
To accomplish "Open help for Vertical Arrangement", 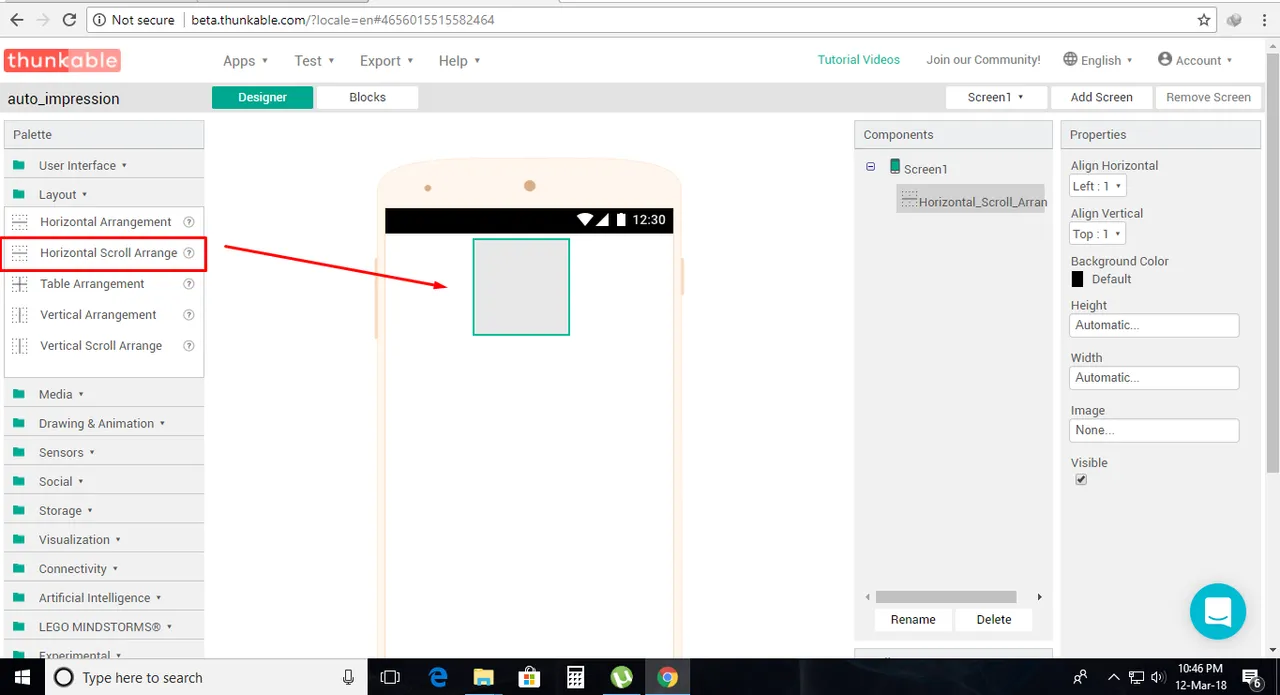I will point(189,315).
